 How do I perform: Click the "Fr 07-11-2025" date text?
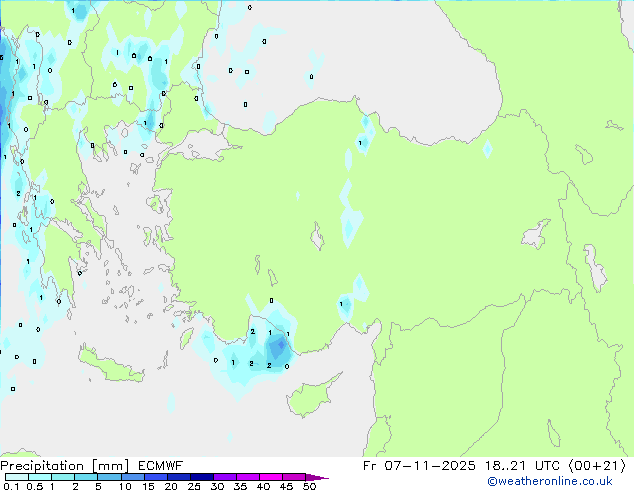pyautogui.click(x=419, y=466)
